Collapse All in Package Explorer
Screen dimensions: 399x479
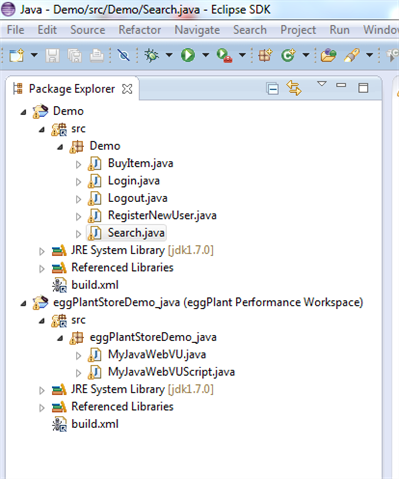tap(272, 89)
